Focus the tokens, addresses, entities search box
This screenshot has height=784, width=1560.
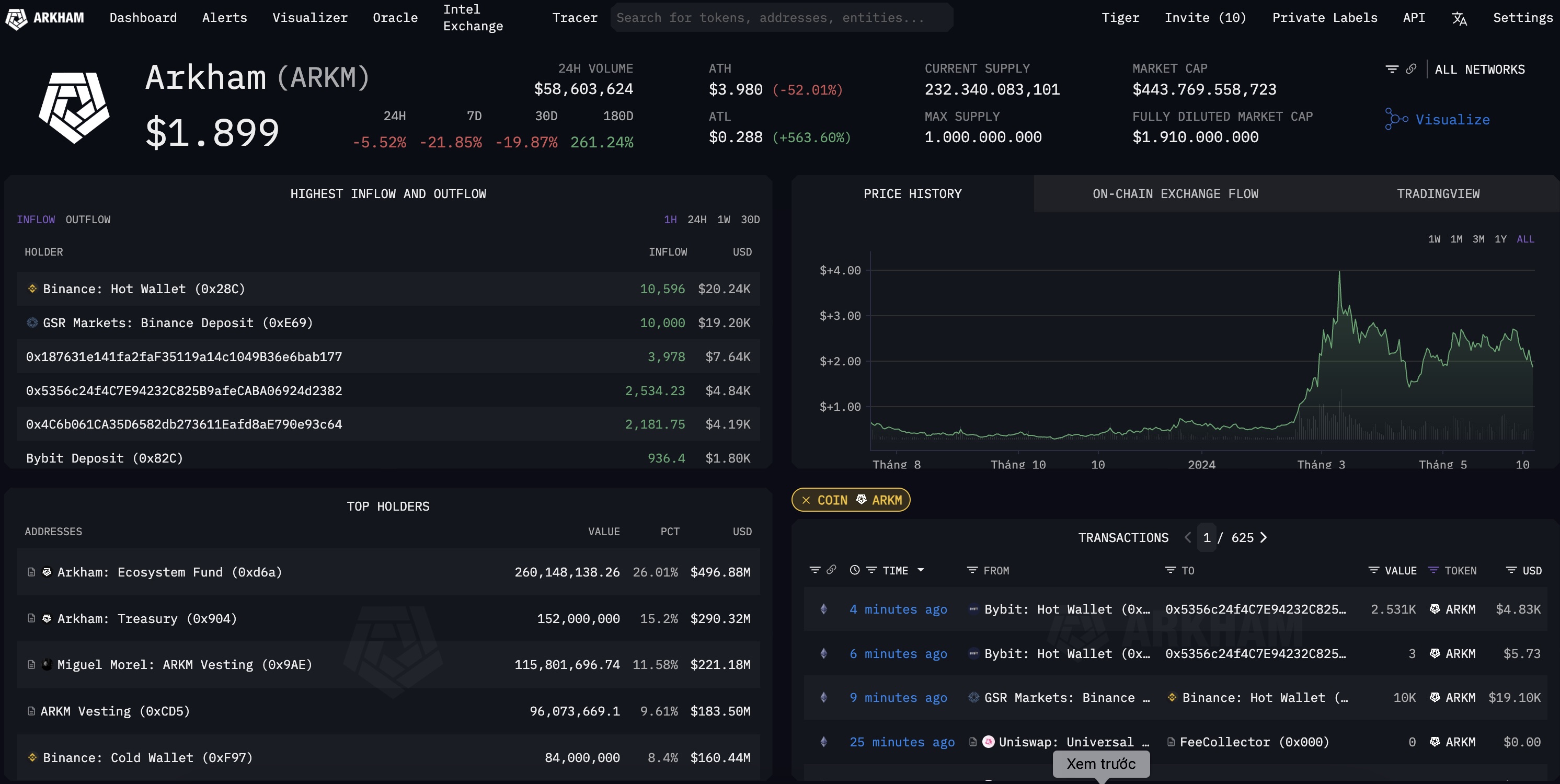[x=781, y=18]
